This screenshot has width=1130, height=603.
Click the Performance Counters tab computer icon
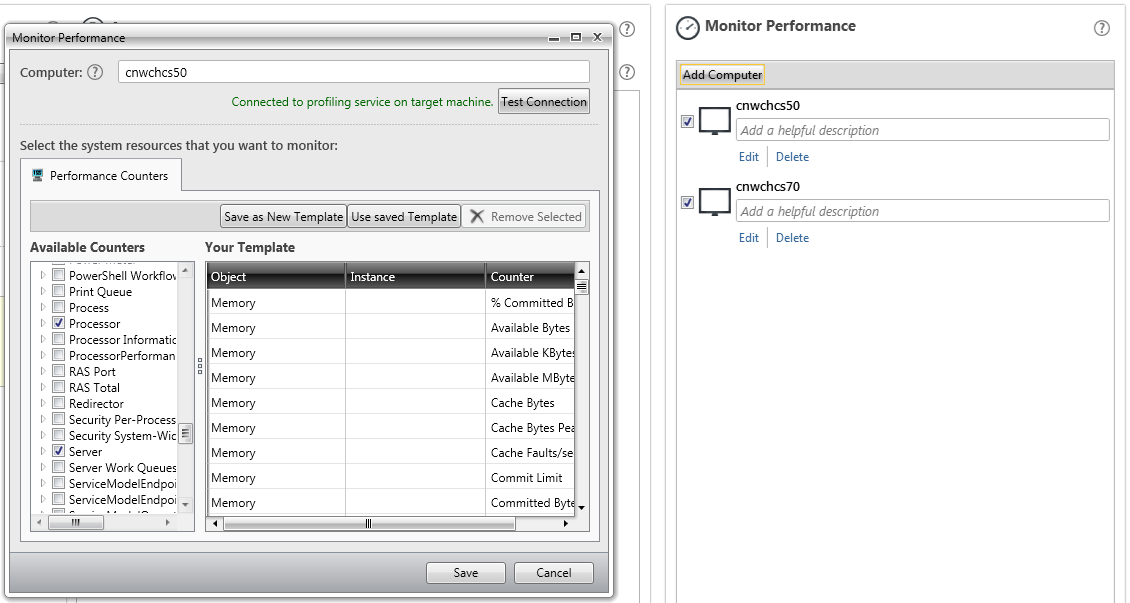(38, 175)
